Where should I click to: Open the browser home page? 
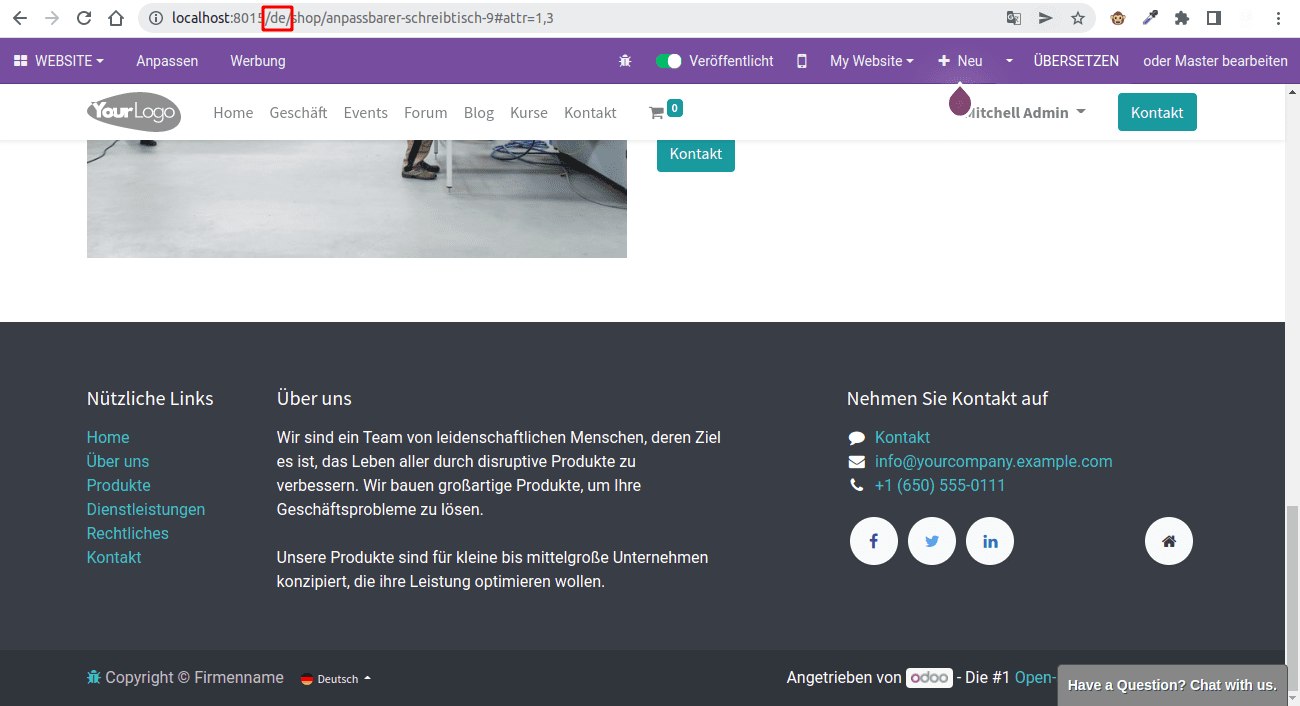point(116,18)
